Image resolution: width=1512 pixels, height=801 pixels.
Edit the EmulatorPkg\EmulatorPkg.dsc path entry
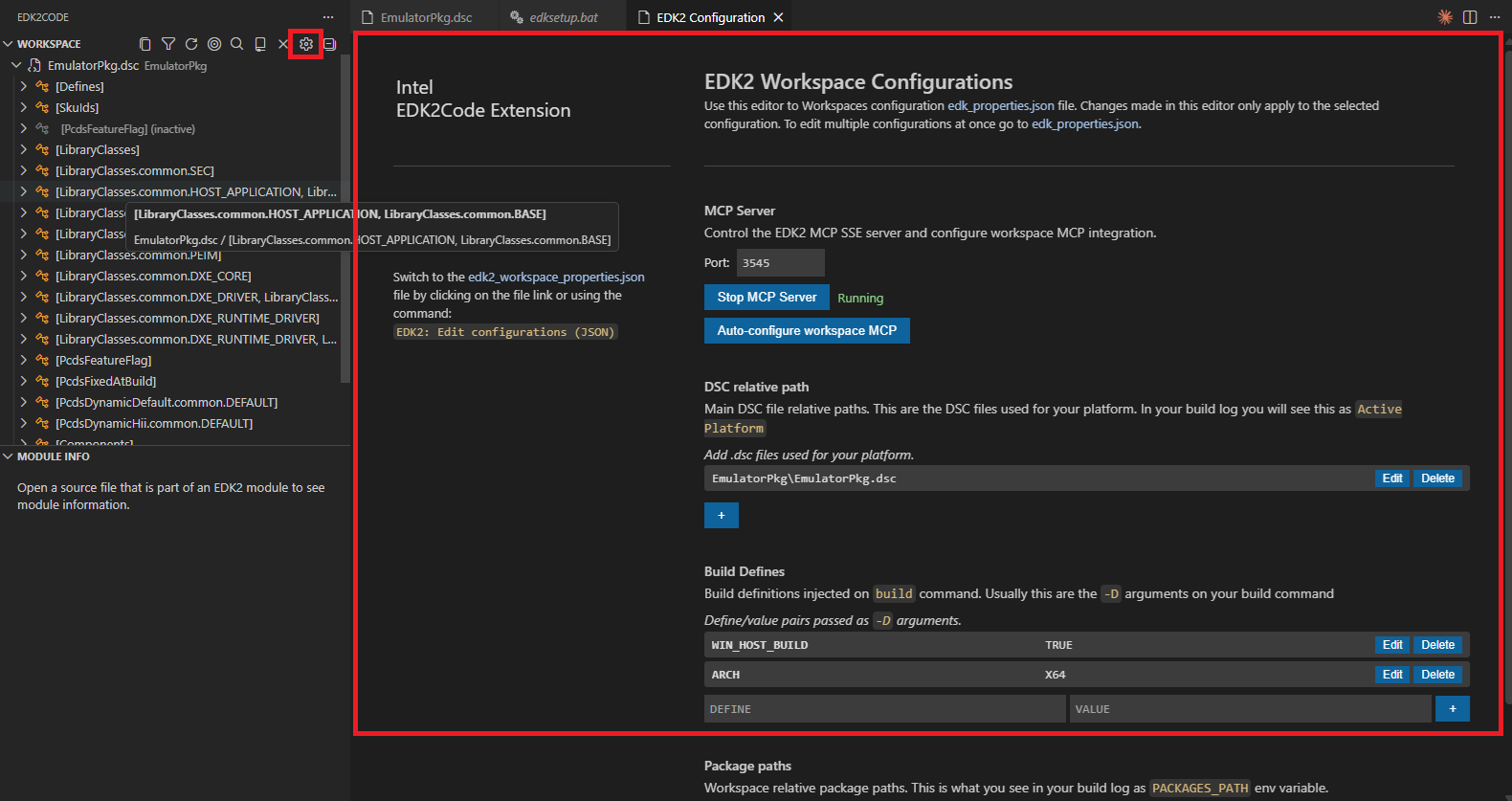tap(1392, 478)
